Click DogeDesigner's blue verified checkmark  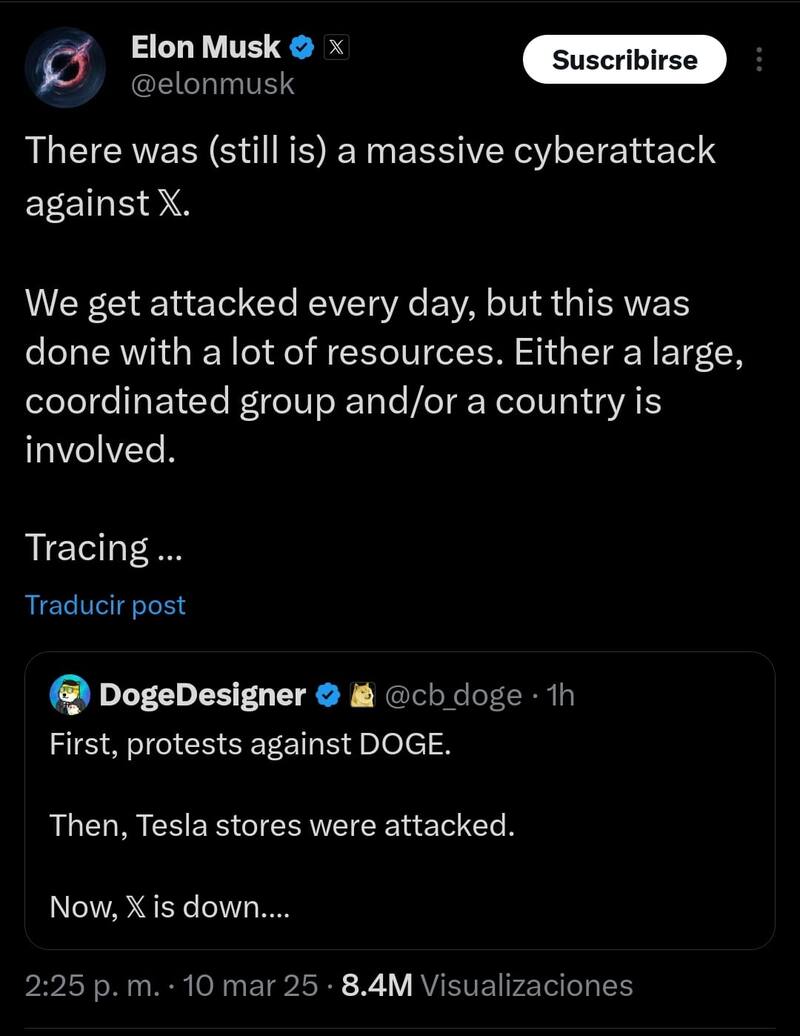click(x=327, y=695)
